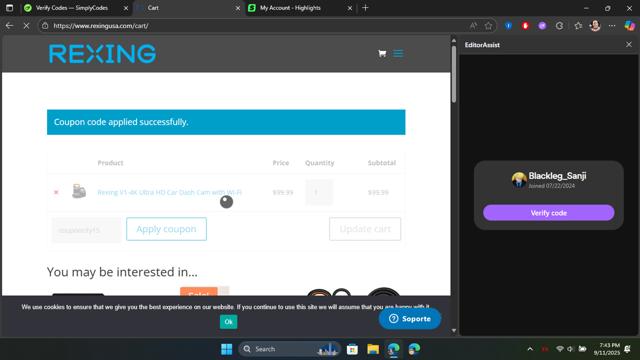Open the notifications bell in taskbar

coord(627,349)
